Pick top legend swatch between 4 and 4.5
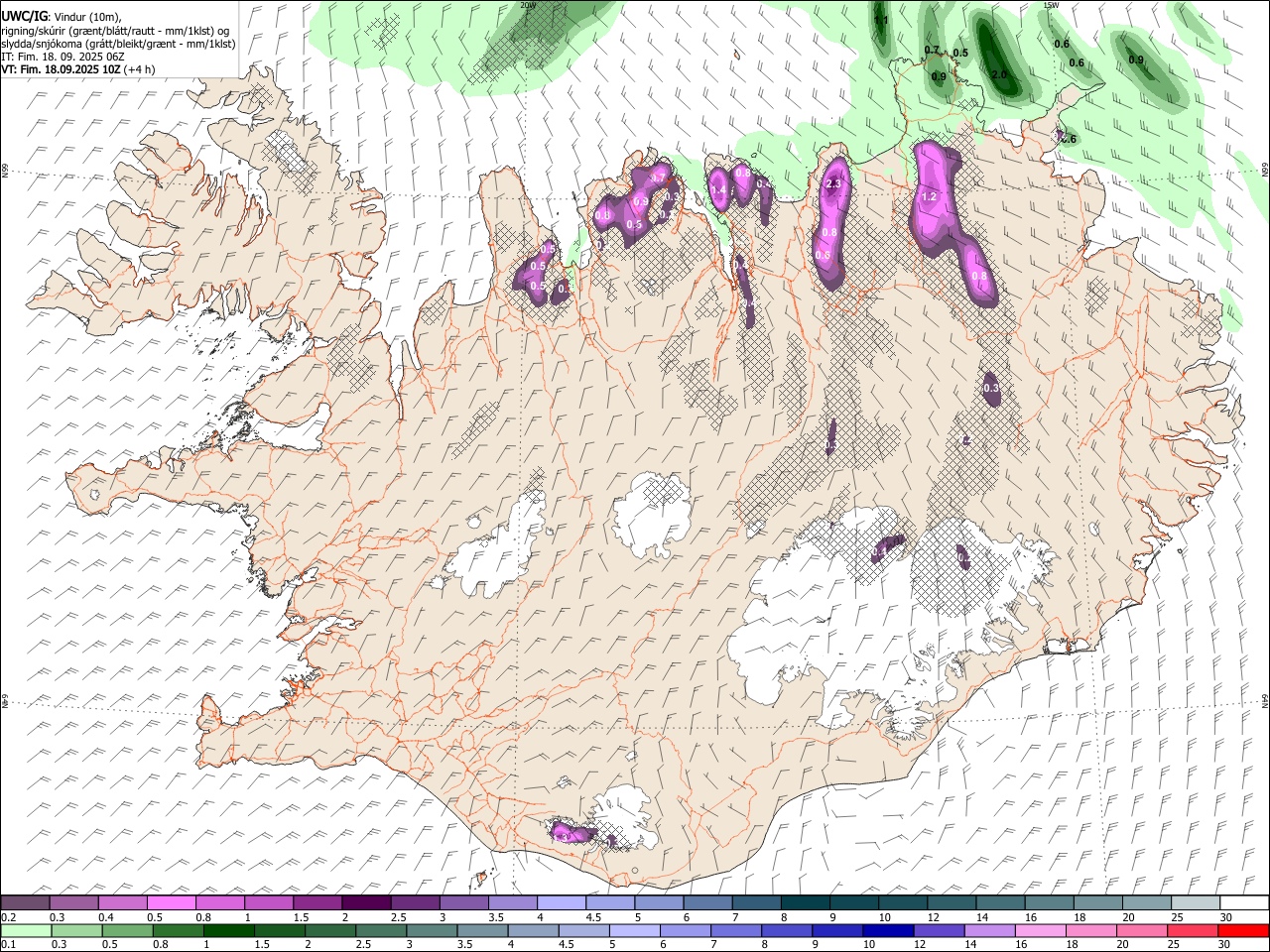The image size is (1270, 952). pos(560,902)
